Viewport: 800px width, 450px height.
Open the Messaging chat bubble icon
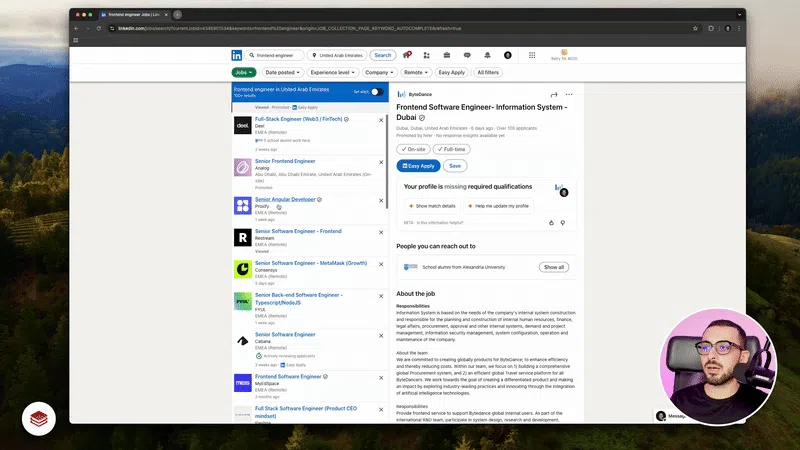pos(467,55)
